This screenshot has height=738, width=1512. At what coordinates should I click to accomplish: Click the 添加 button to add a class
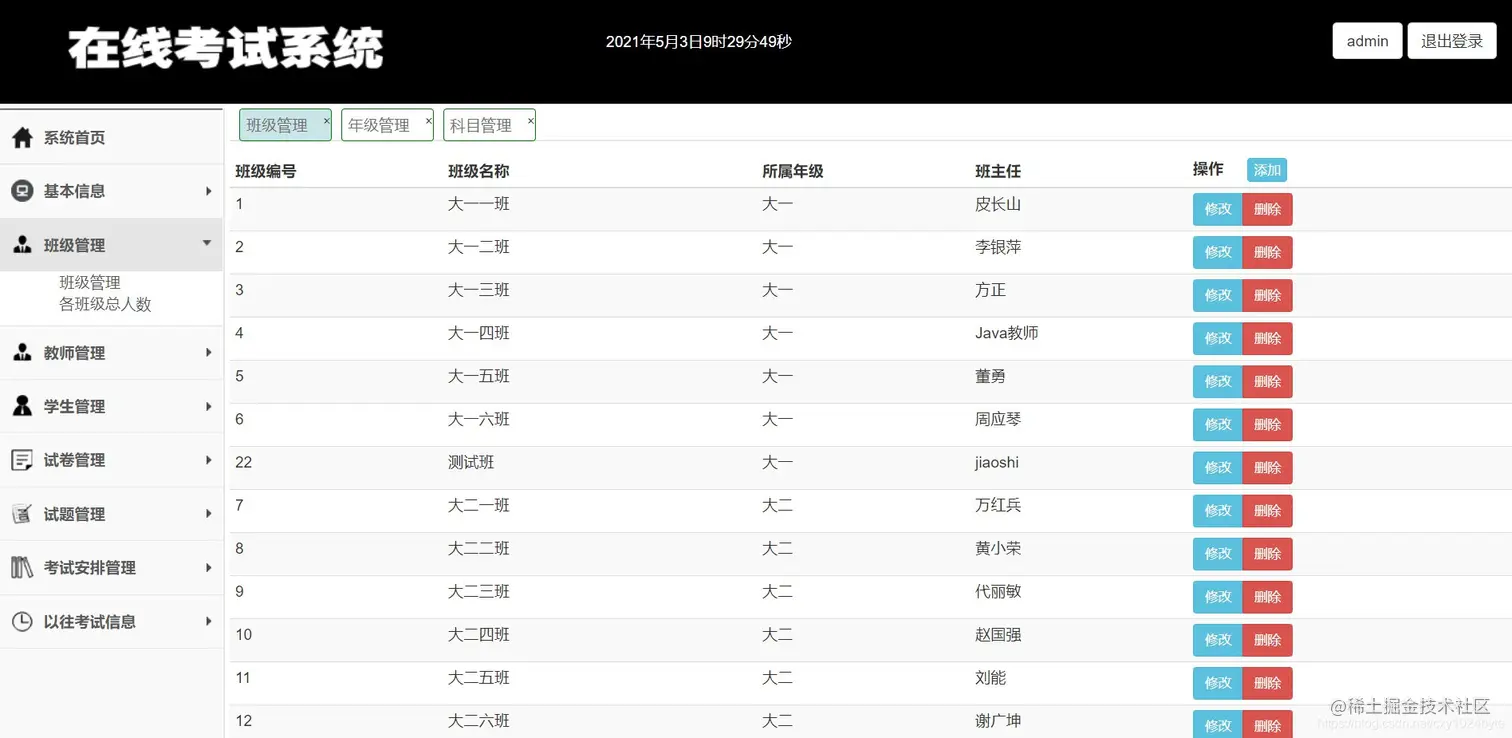(1266, 170)
